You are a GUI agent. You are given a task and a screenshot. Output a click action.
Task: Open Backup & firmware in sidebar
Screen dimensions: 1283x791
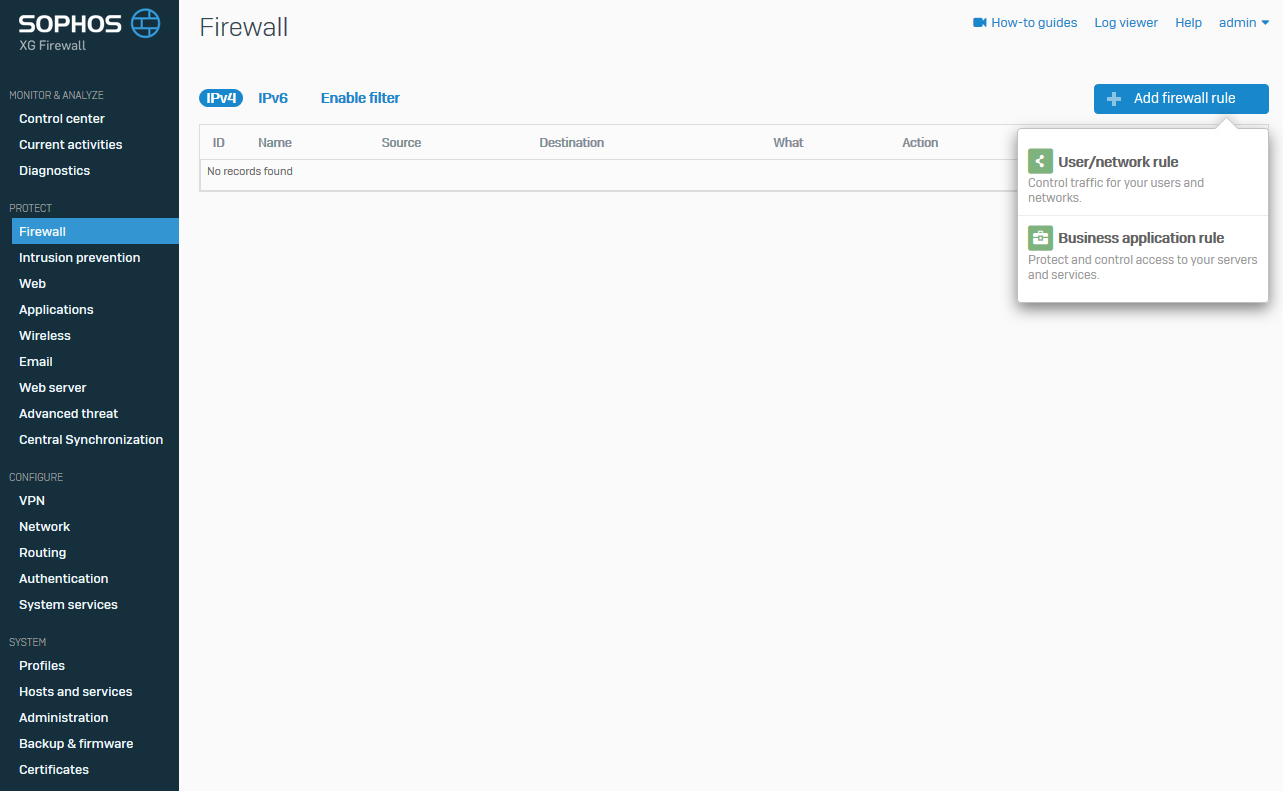(x=76, y=744)
